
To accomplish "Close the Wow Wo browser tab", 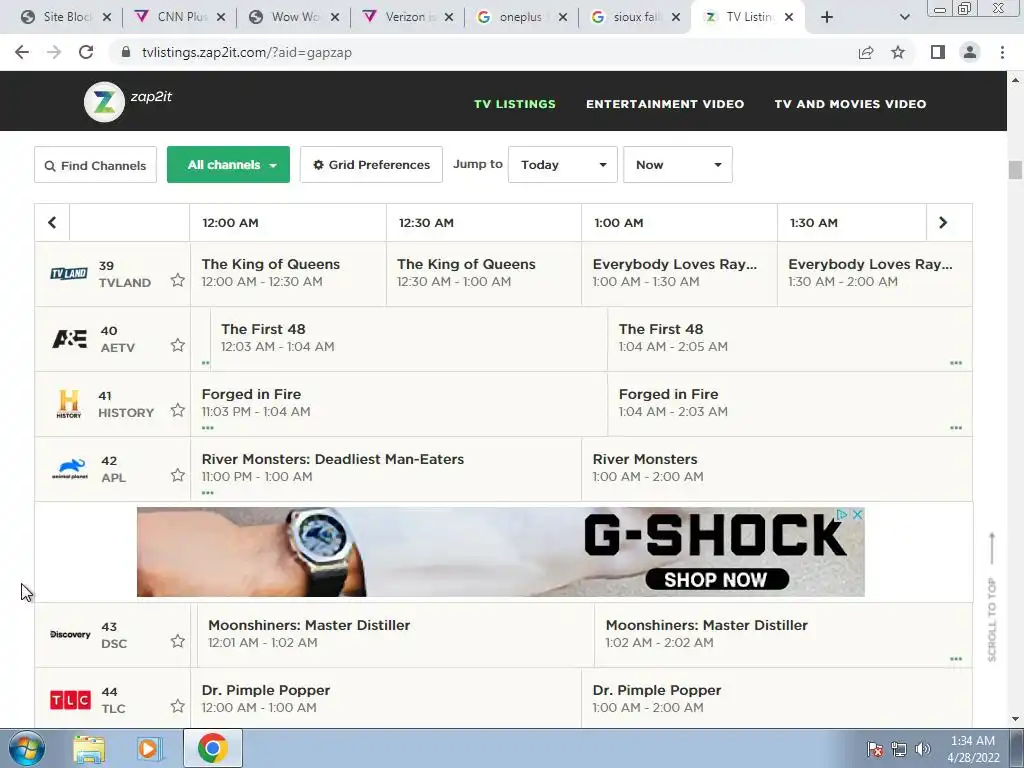I will pos(335,17).
